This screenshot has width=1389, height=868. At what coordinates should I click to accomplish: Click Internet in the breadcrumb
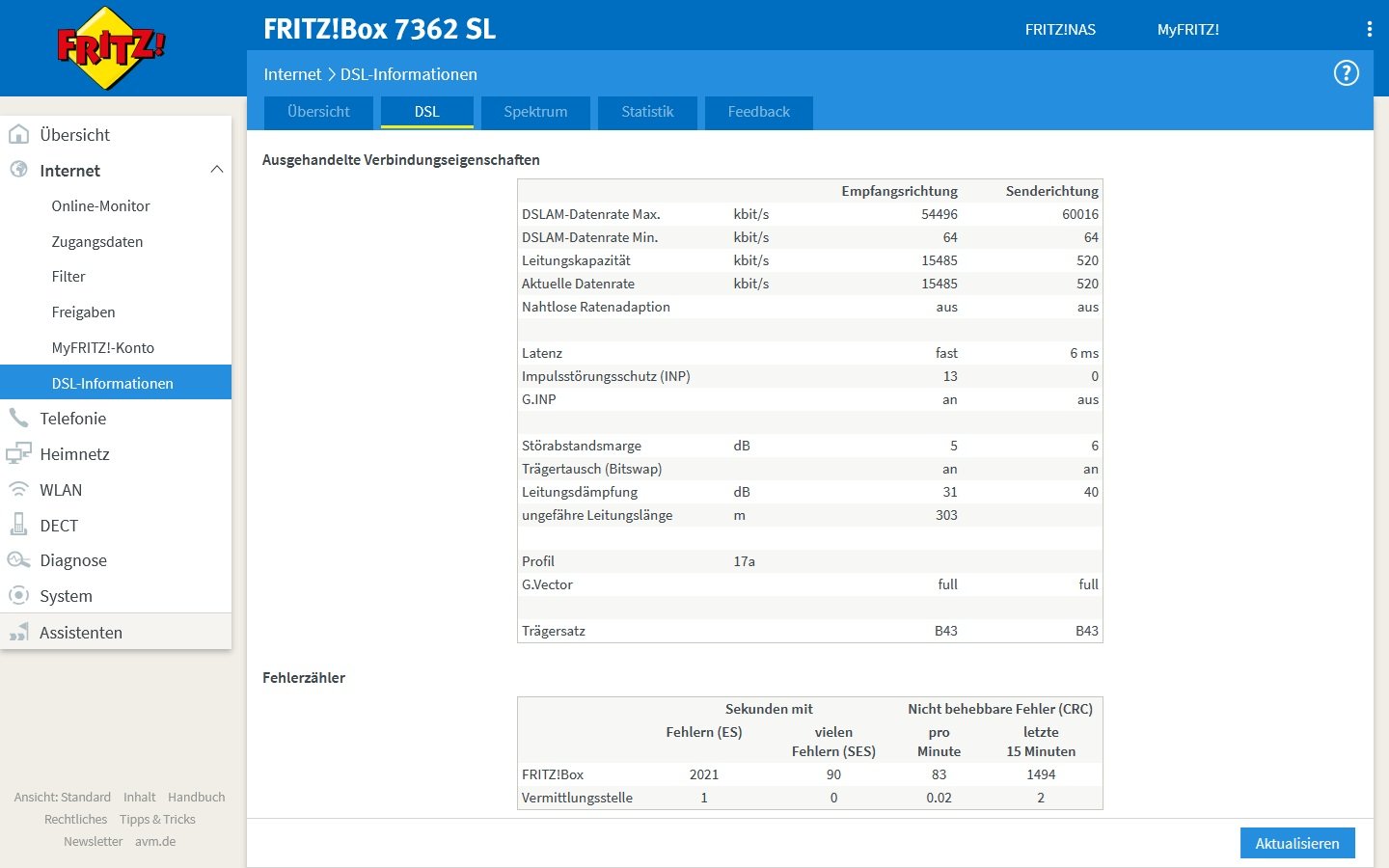(292, 74)
